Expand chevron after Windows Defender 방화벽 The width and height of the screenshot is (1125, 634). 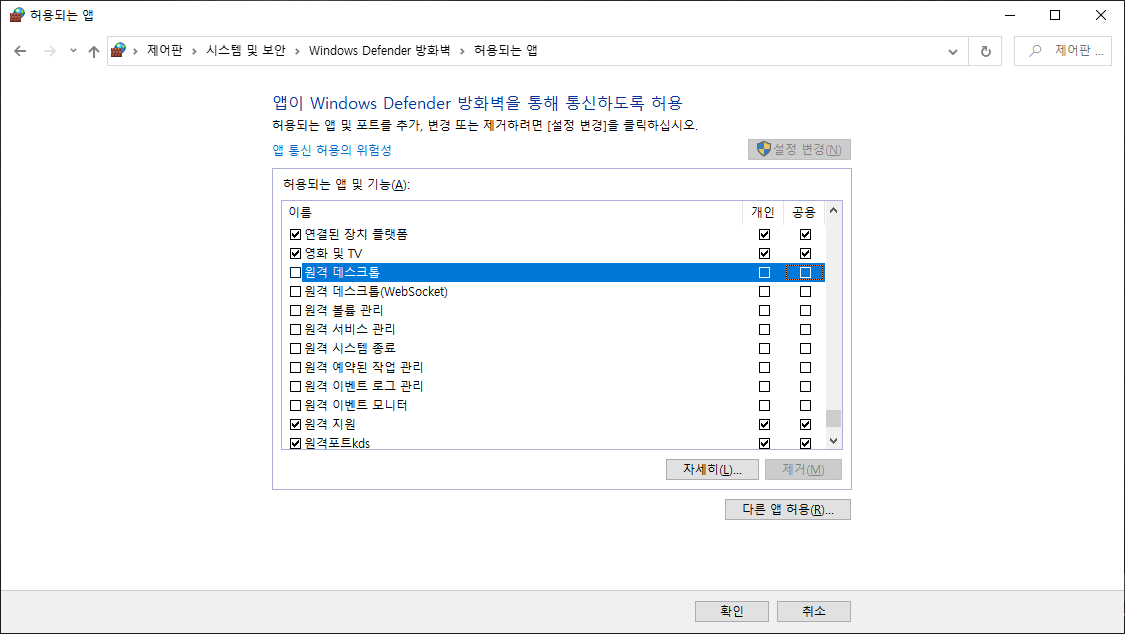[462, 51]
